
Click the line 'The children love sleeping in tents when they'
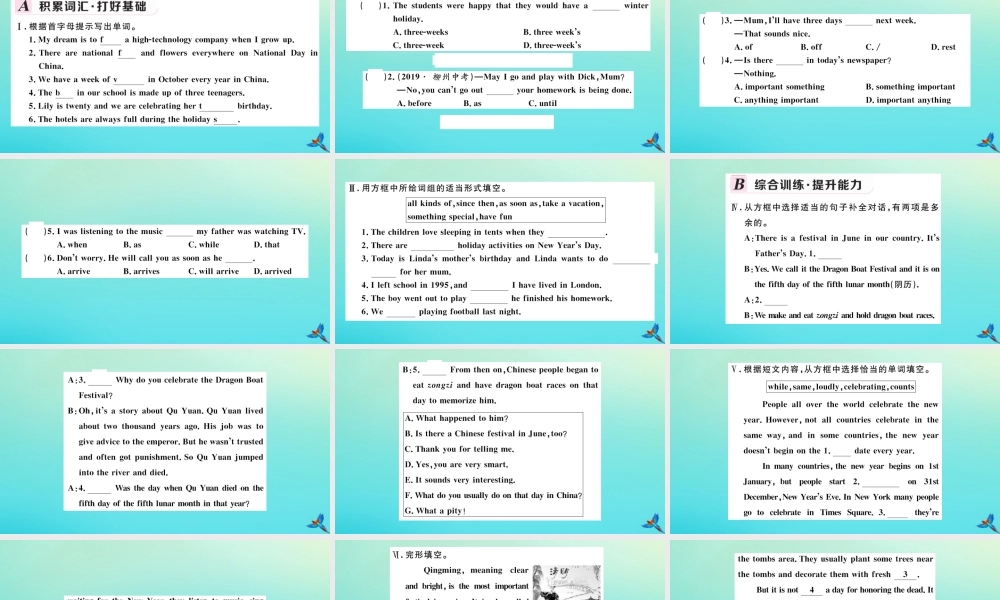[x=484, y=233]
